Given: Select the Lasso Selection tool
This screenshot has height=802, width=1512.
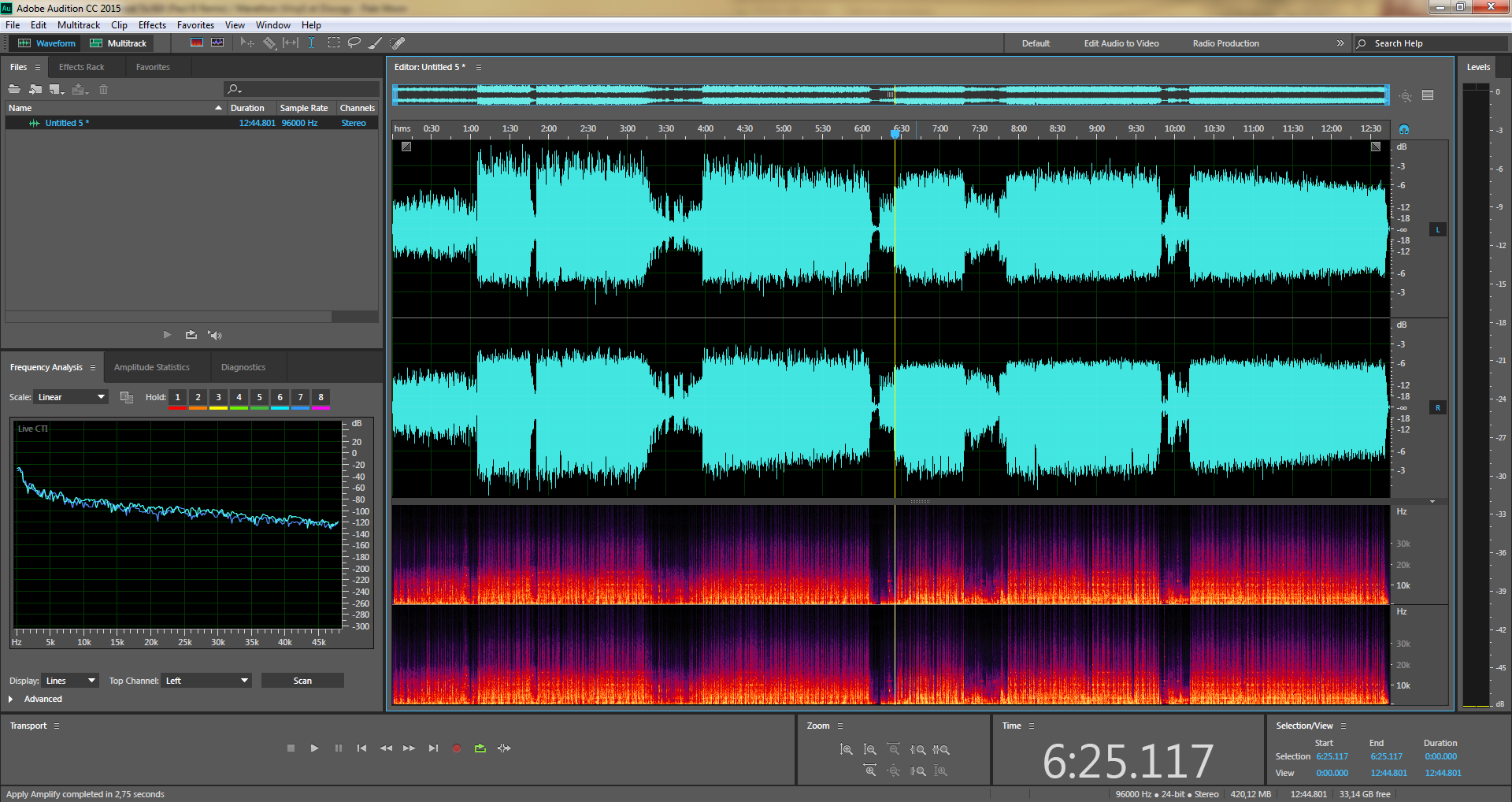Looking at the screenshot, I should click(354, 43).
